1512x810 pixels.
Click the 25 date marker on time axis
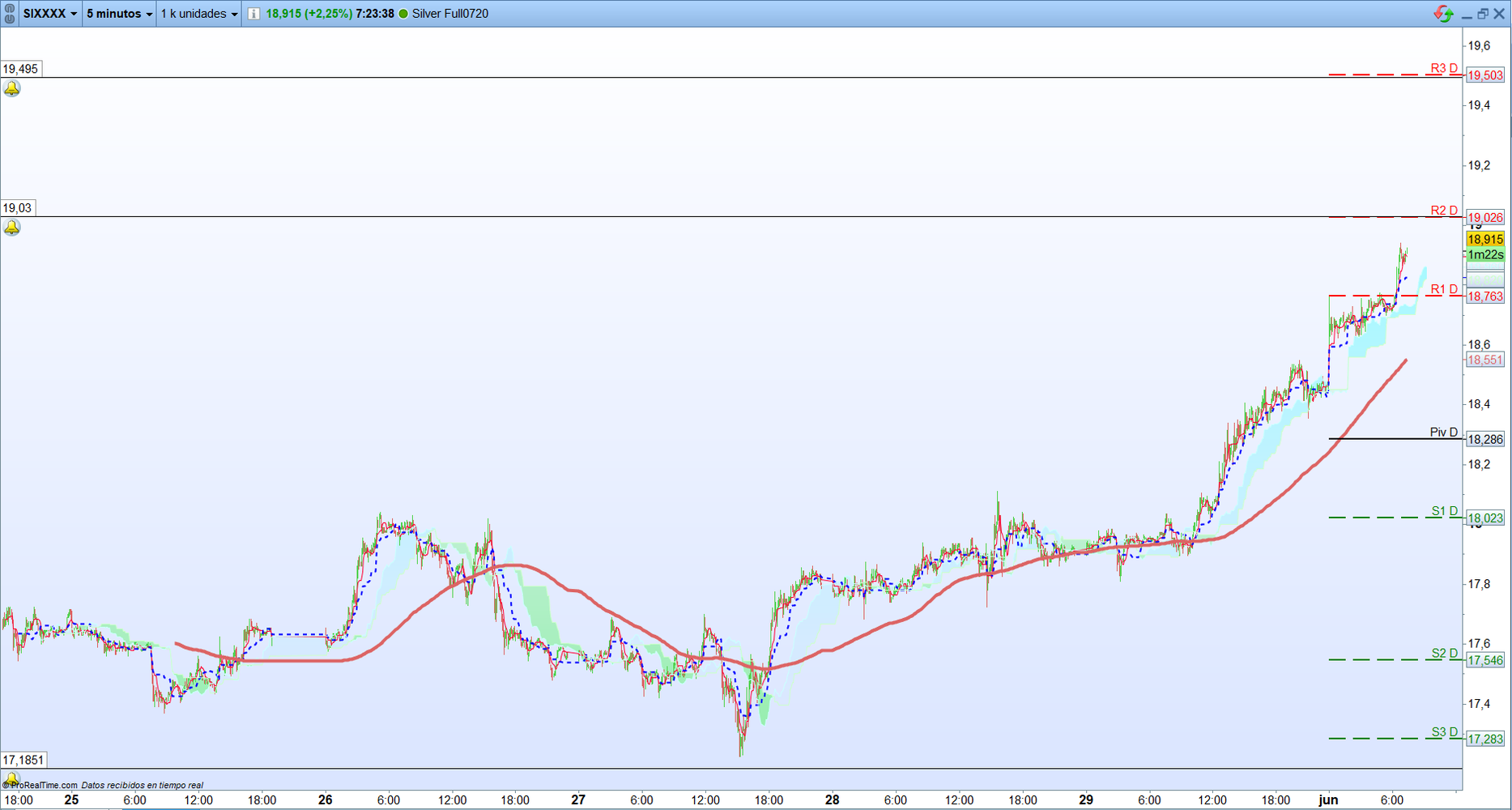[x=71, y=800]
